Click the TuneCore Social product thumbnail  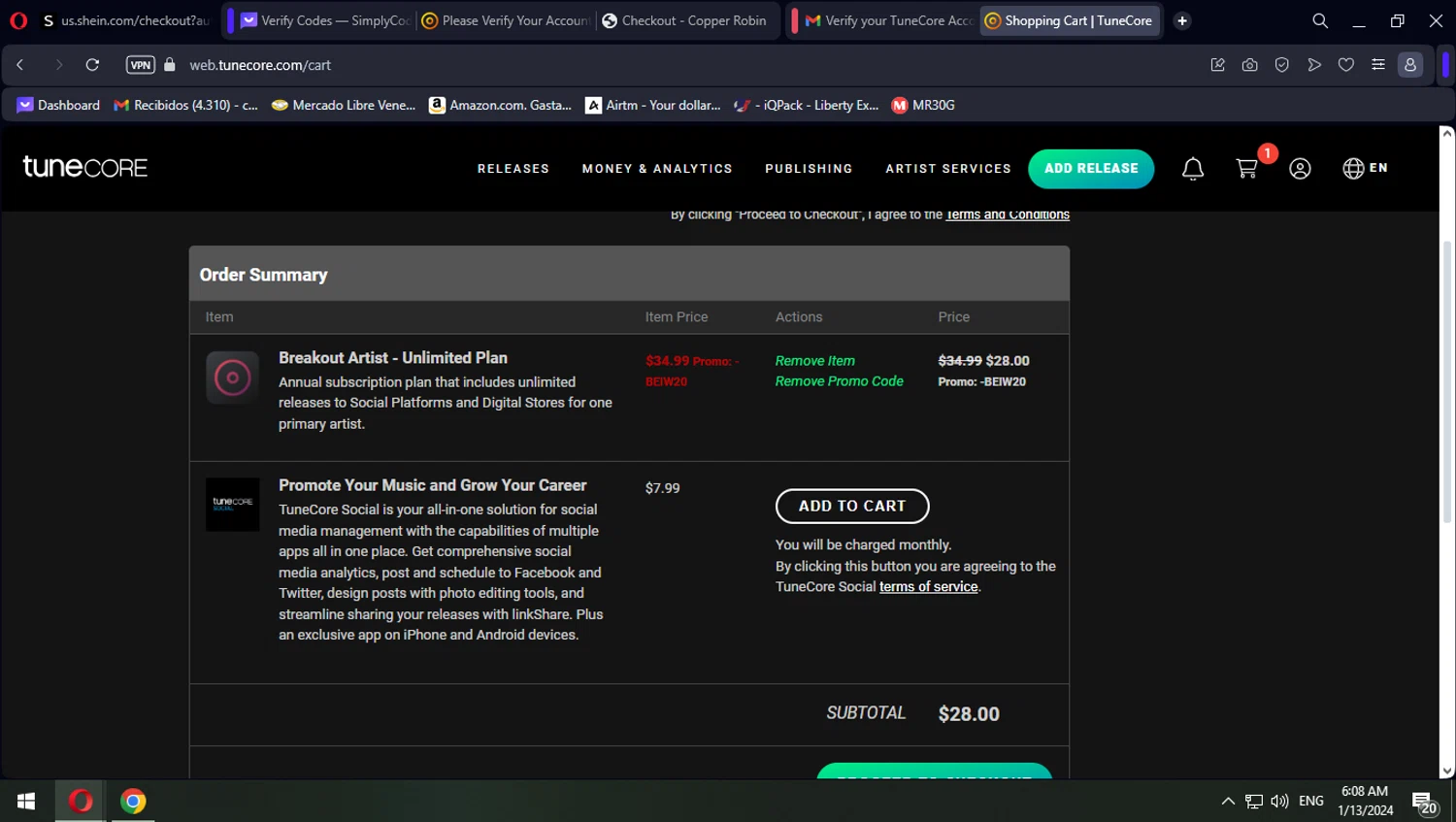[x=232, y=504]
